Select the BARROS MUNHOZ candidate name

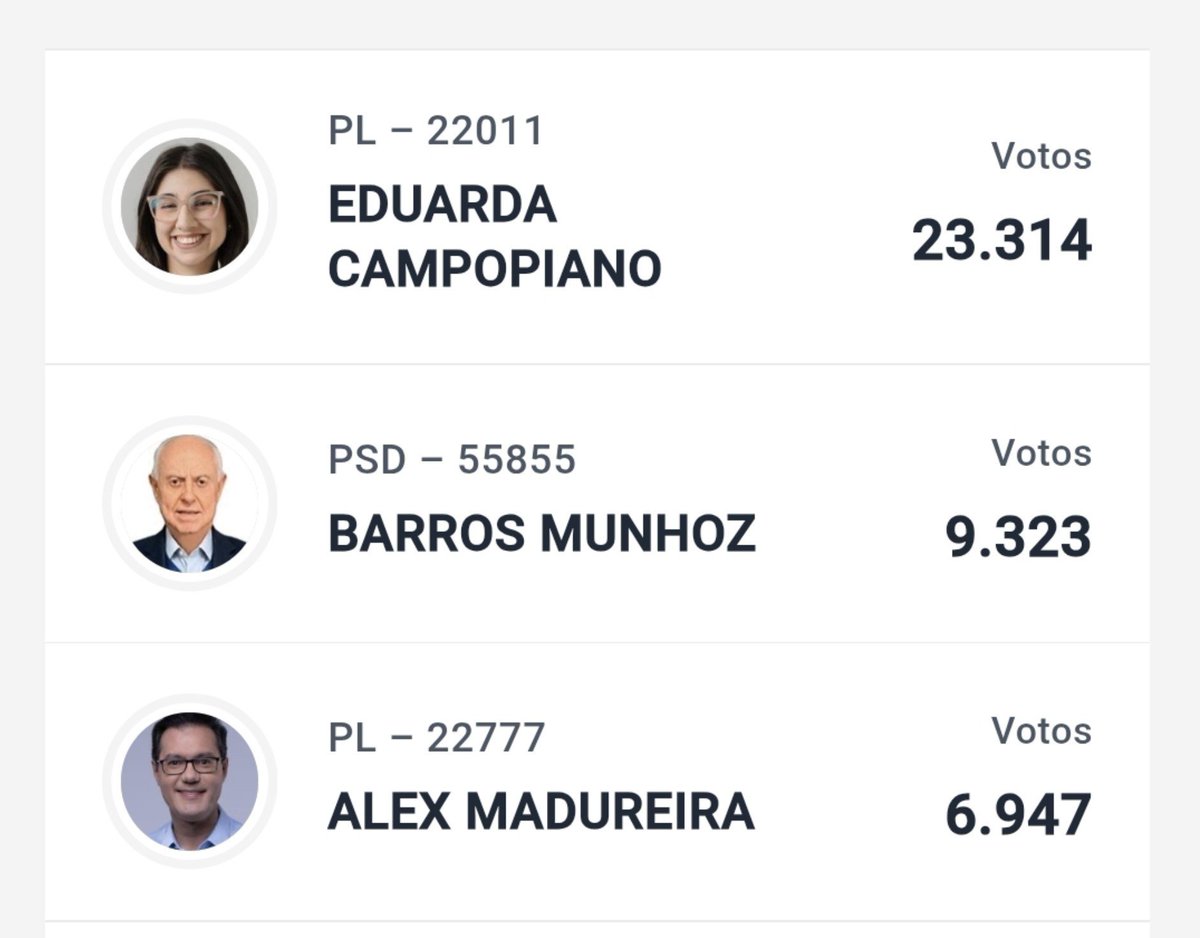pyautogui.click(x=542, y=534)
